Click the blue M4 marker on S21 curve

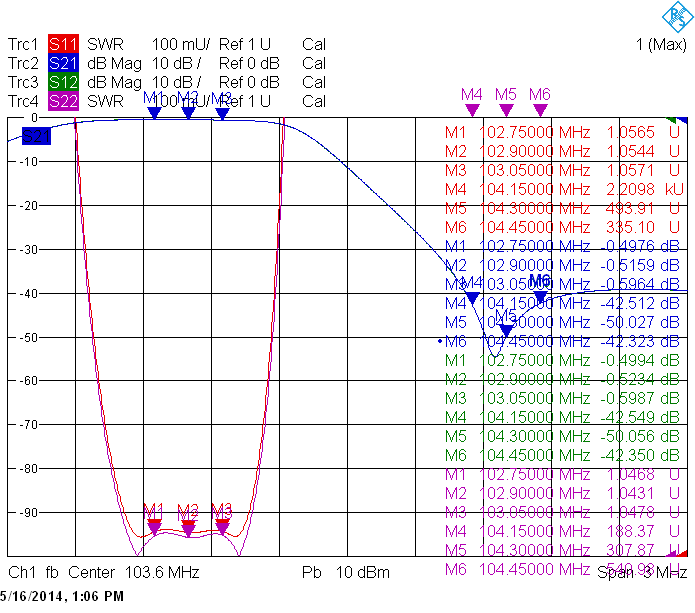[472, 298]
